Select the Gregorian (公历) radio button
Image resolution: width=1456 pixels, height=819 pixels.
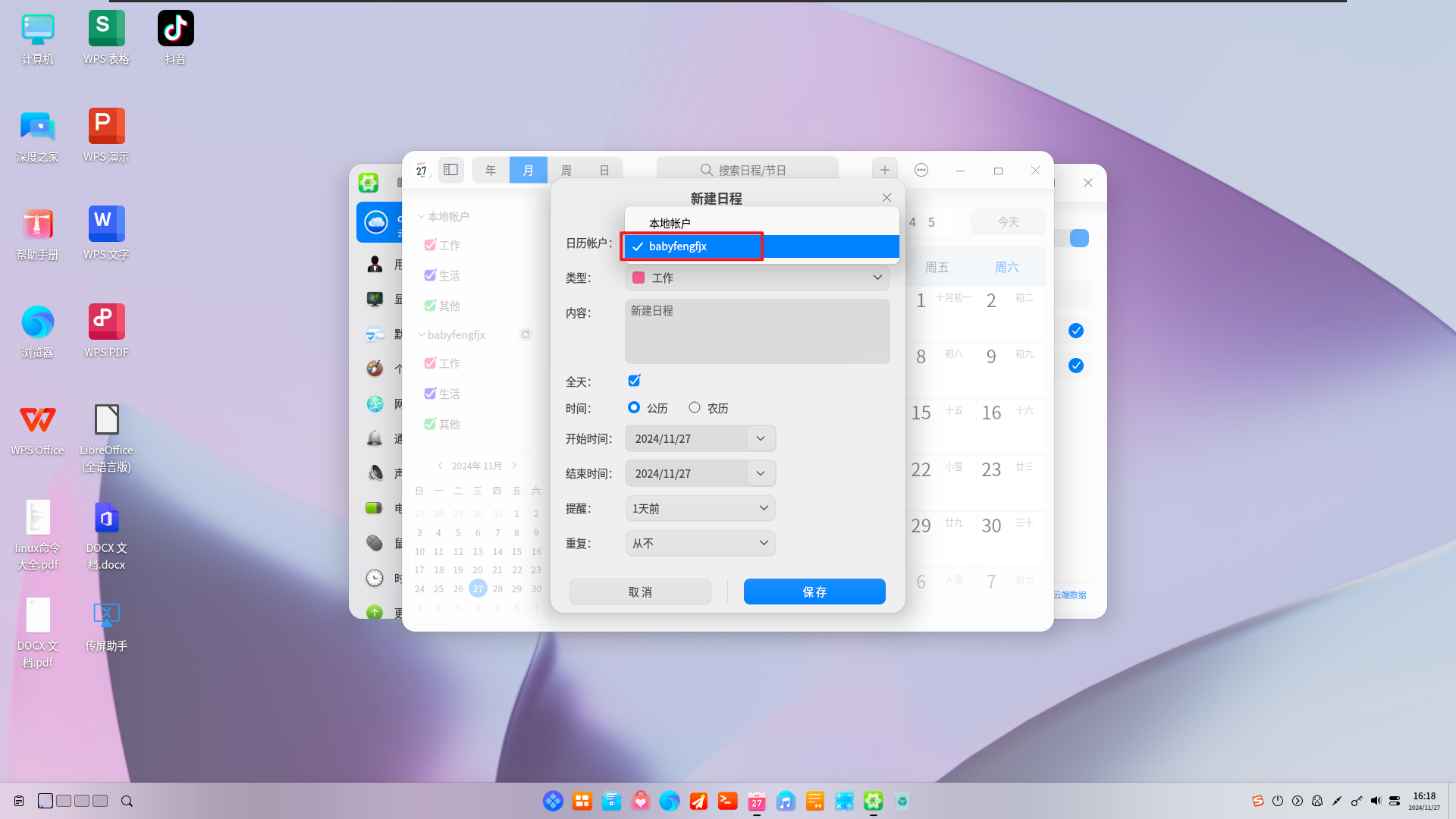click(634, 408)
